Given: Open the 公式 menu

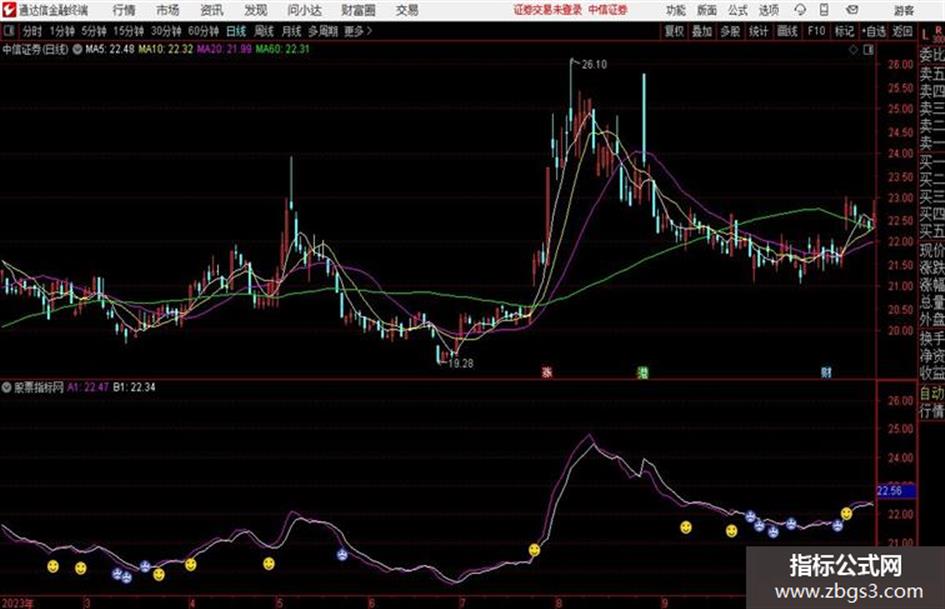Looking at the screenshot, I should tap(738, 10).
